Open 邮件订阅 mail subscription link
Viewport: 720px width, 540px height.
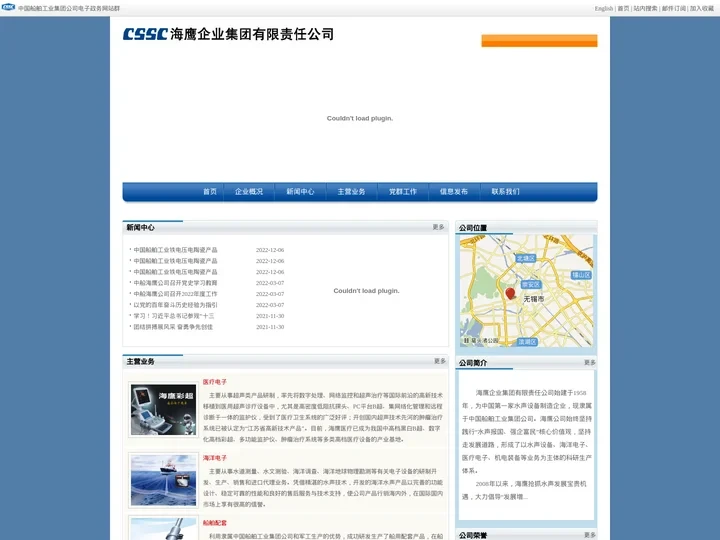point(673,8)
